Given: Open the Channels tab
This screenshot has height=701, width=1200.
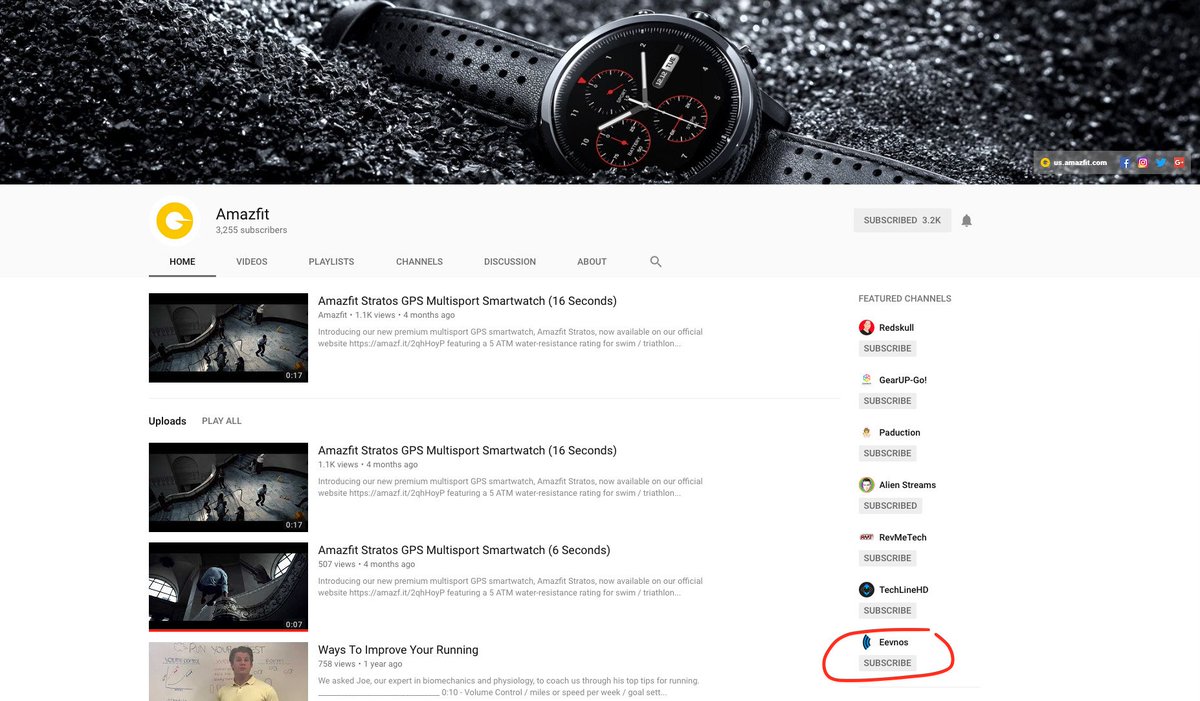Looking at the screenshot, I should pos(419,262).
